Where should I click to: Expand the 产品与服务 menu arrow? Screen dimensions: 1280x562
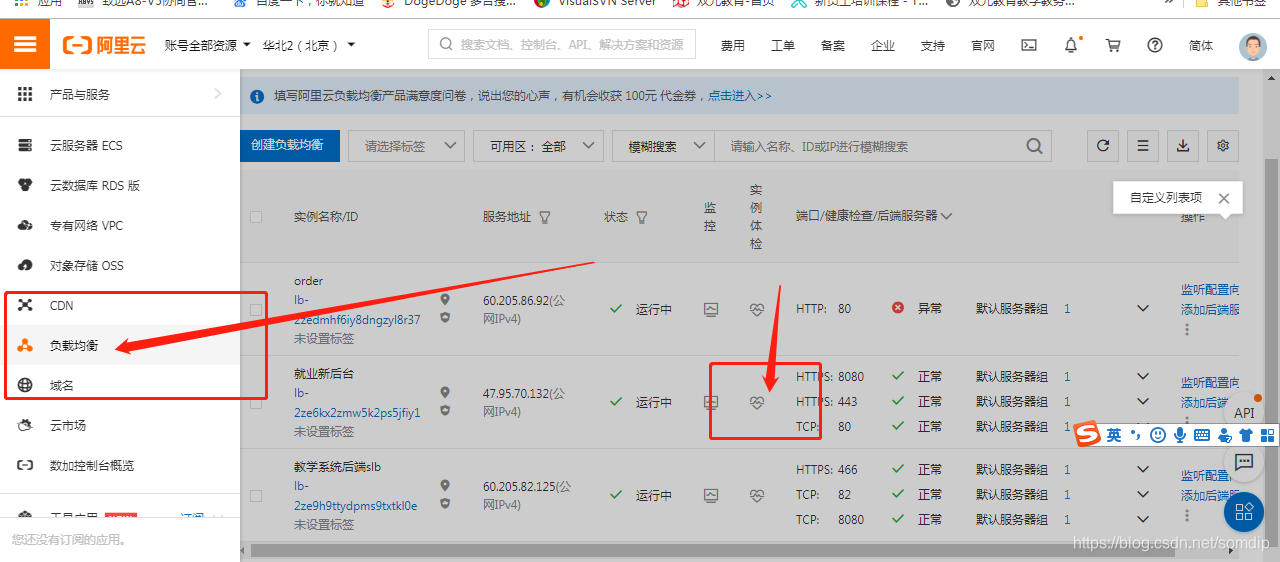tap(218, 94)
